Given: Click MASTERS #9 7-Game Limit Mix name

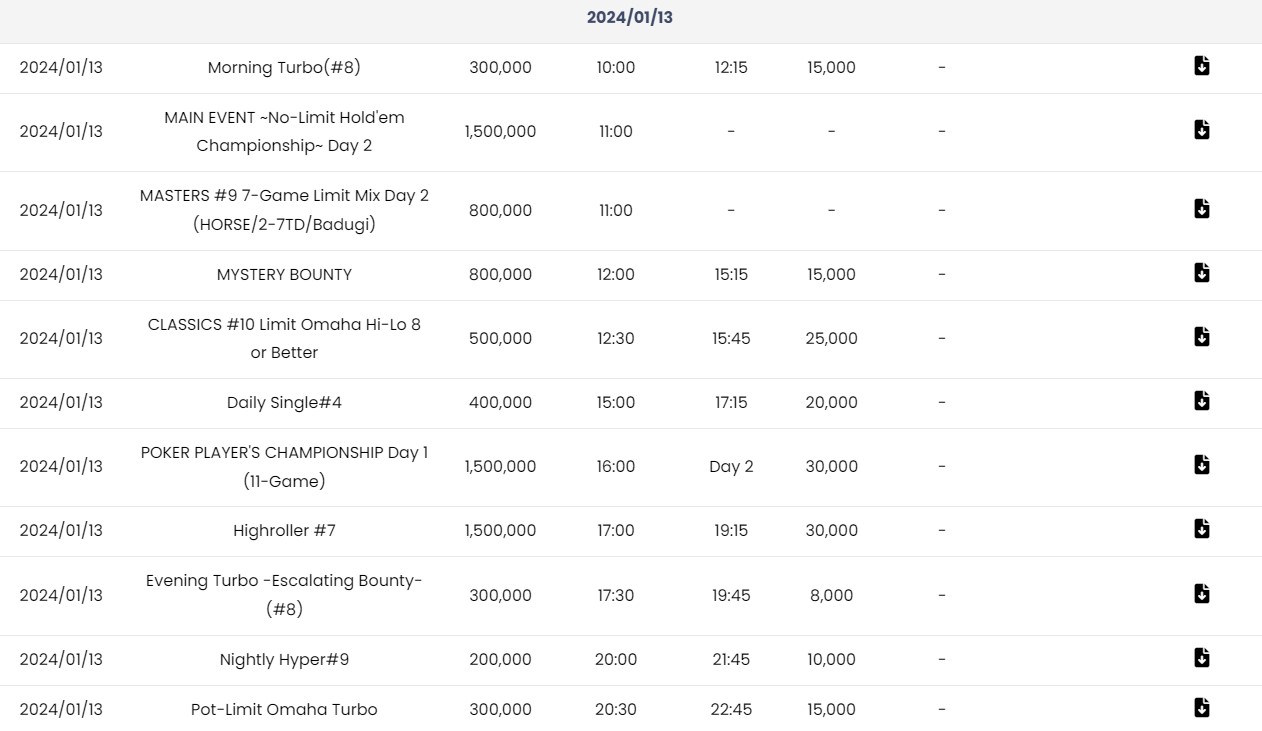Looking at the screenshot, I should [284, 210].
